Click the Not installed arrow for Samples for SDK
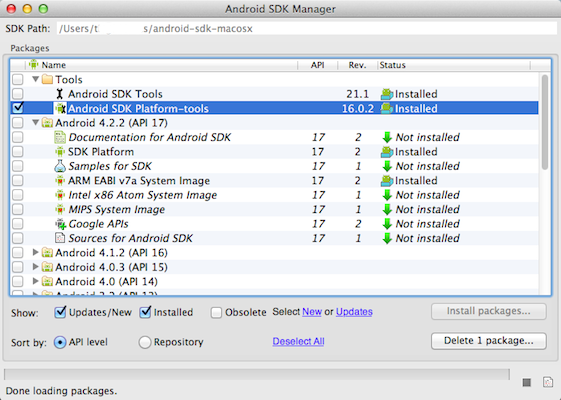 tap(387, 166)
